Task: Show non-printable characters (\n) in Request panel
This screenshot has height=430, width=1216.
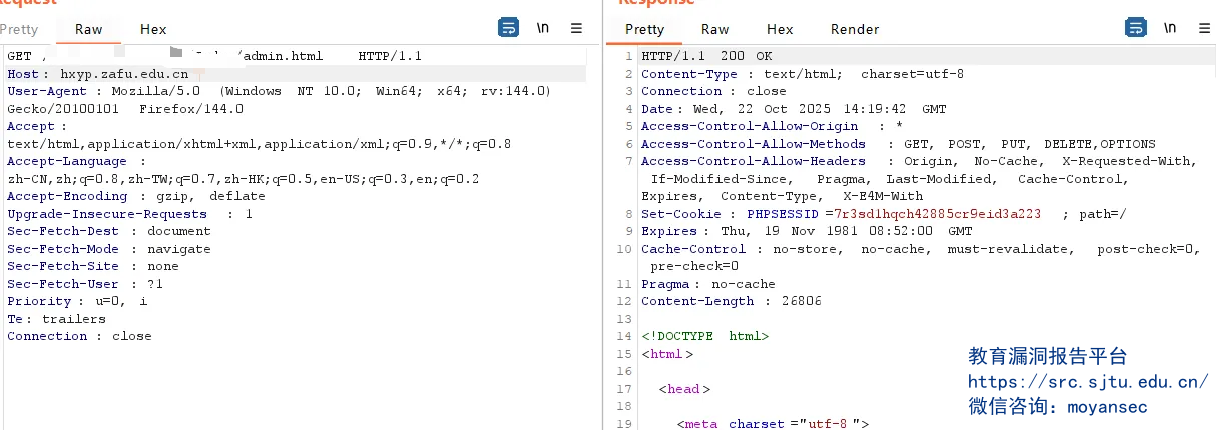Action: (x=543, y=28)
